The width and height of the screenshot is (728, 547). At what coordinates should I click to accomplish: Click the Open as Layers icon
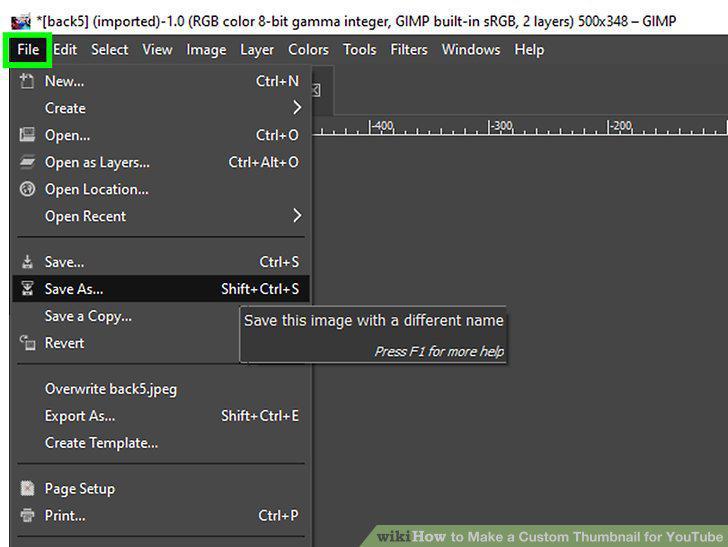click(x=27, y=162)
